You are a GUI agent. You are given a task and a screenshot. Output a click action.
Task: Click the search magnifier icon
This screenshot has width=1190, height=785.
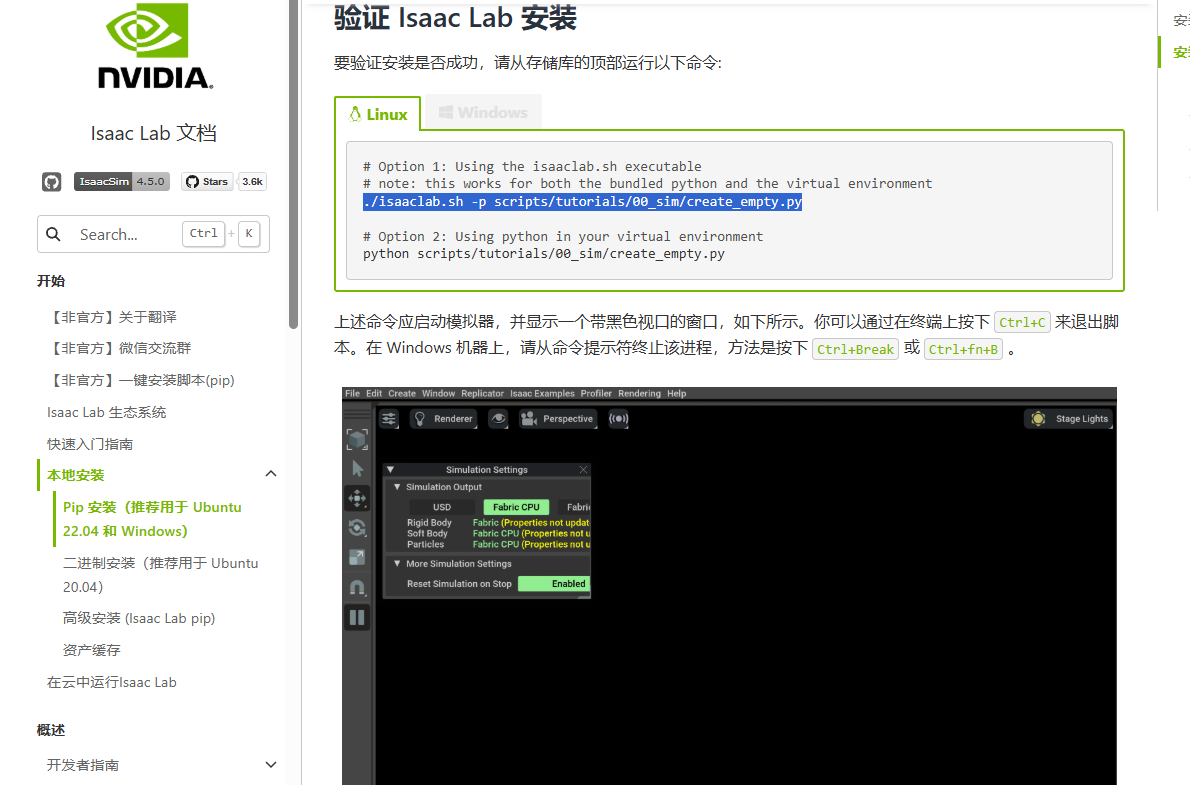53,234
